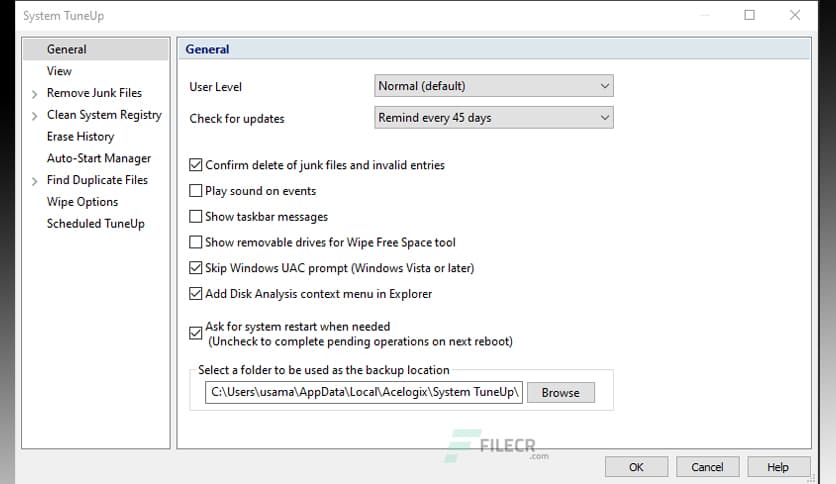Image resolution: width=836 pixels, height=484 pixels.
Task: Enable Show removable drives for Wipe tool
Action: tap(196, 242)
